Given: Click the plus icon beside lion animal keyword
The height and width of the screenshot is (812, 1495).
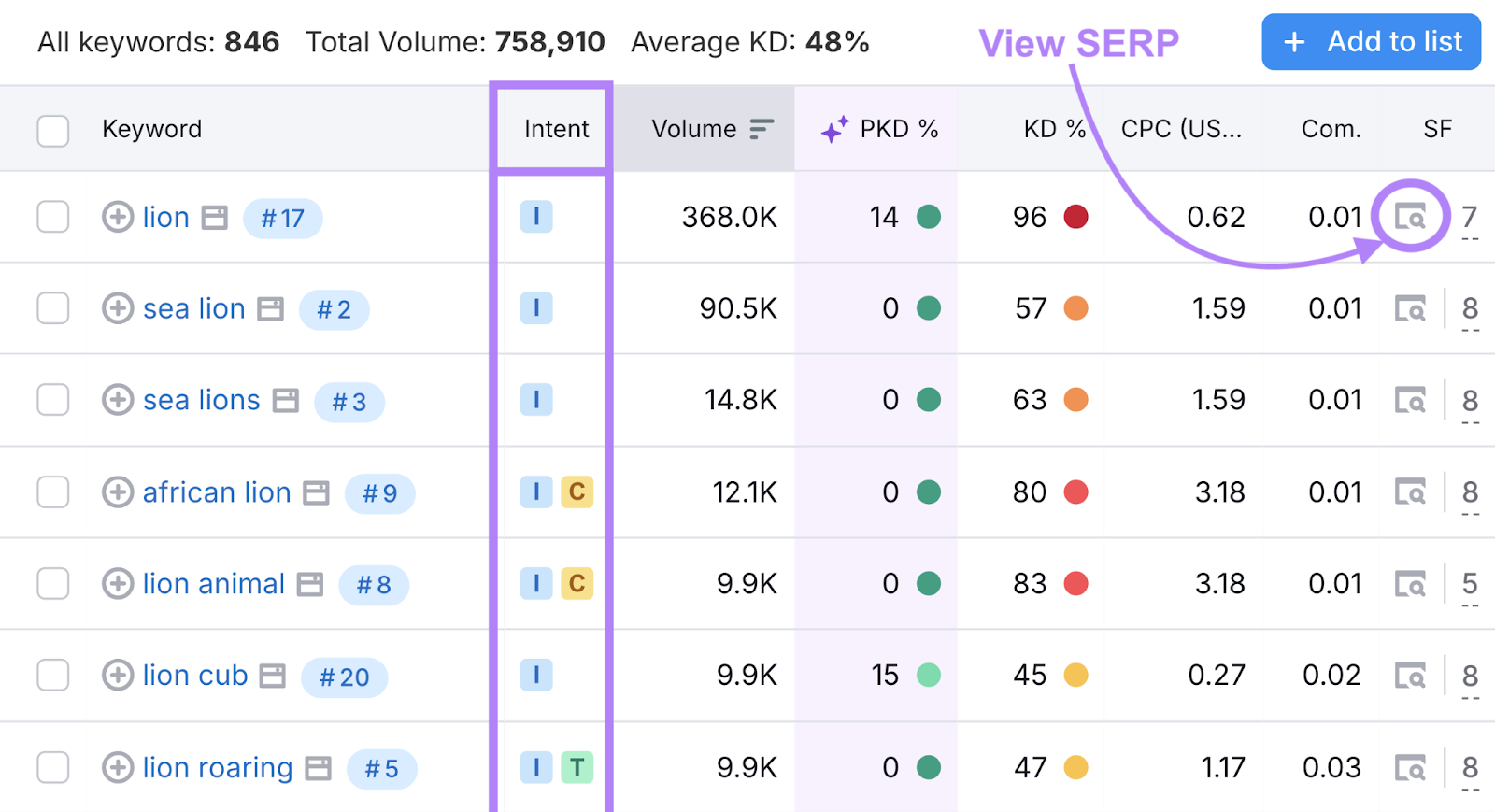Looking at the screenshot, I should tap(117, 584).
